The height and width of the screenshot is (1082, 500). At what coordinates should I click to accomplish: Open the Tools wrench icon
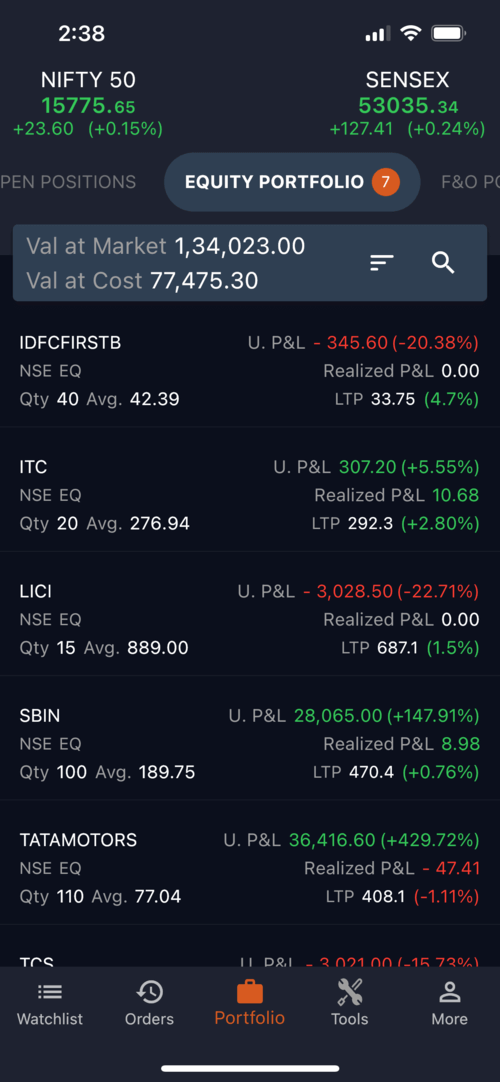[350, 992]
